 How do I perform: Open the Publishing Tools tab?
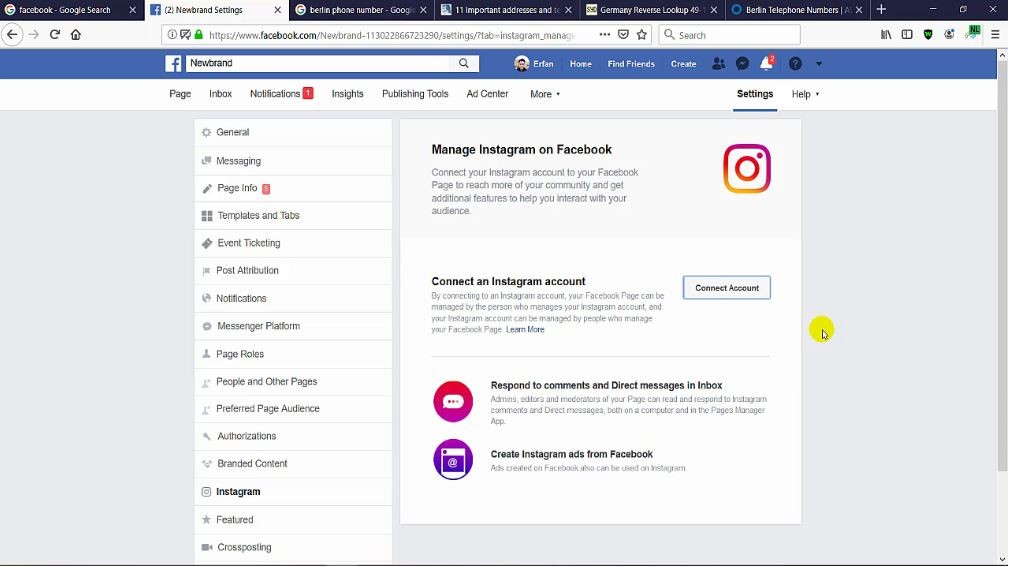coord(415,94)
